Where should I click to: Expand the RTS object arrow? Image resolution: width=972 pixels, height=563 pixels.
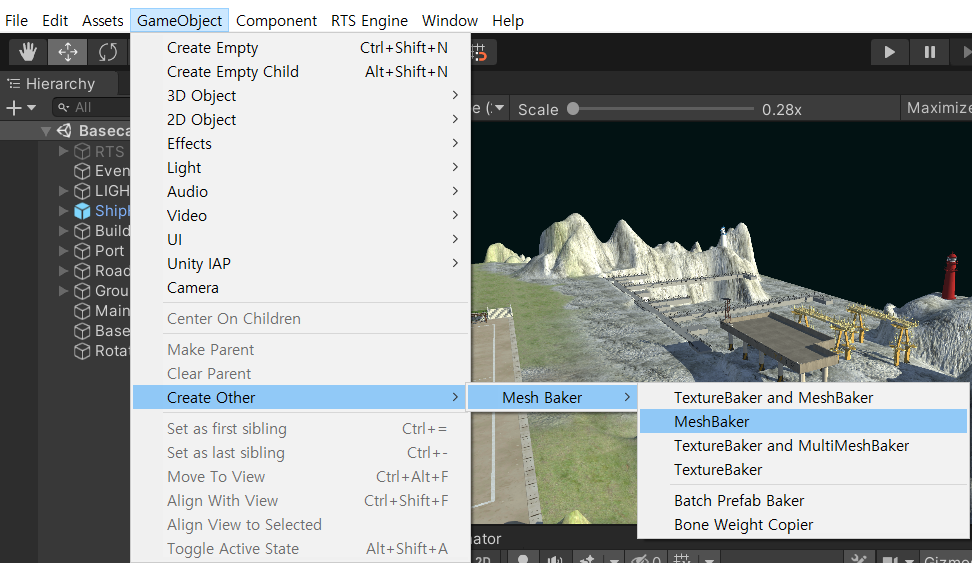[x=63, y=151]
